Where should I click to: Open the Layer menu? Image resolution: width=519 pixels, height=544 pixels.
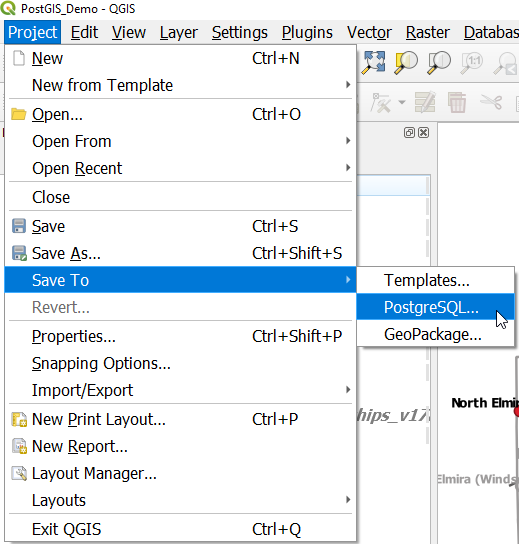click(179, 32)
